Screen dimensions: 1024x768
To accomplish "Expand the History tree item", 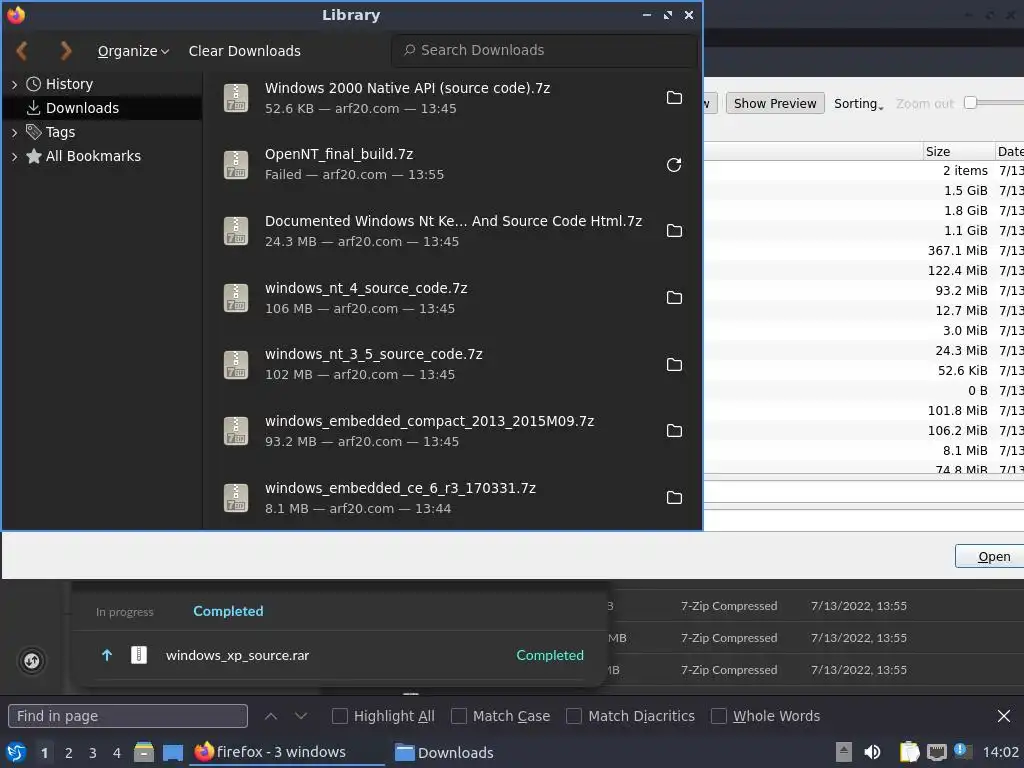I will tap(14, 84).
